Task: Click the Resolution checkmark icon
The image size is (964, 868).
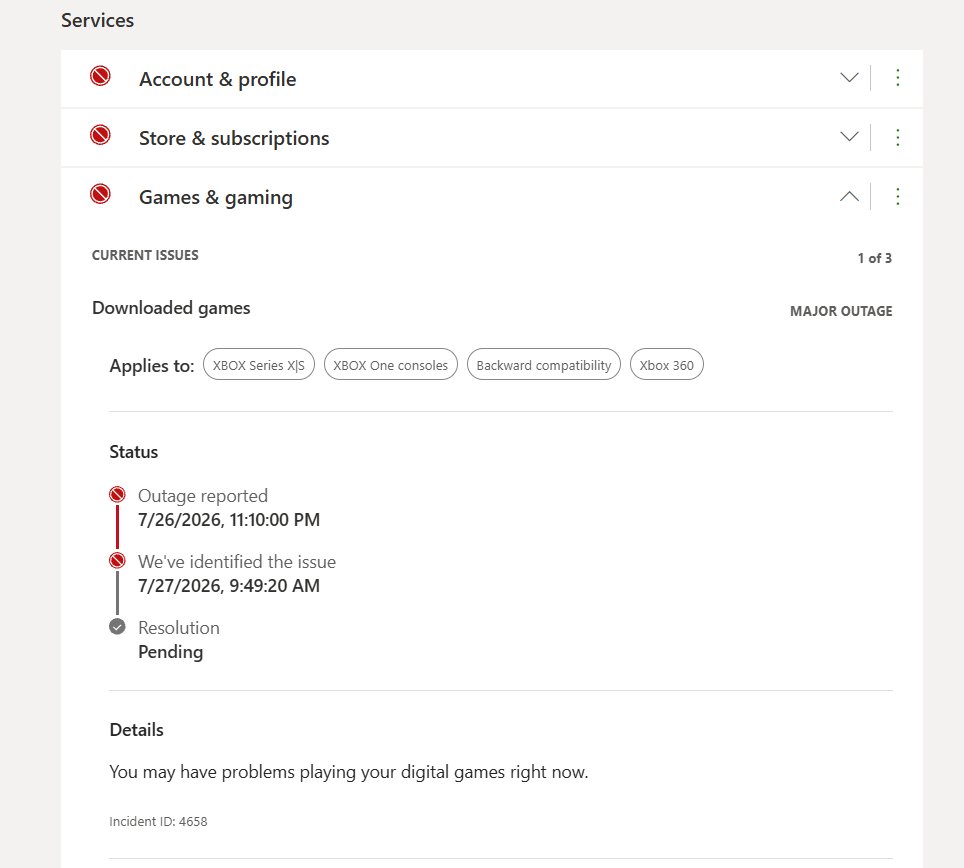Action: coord(117,626)
